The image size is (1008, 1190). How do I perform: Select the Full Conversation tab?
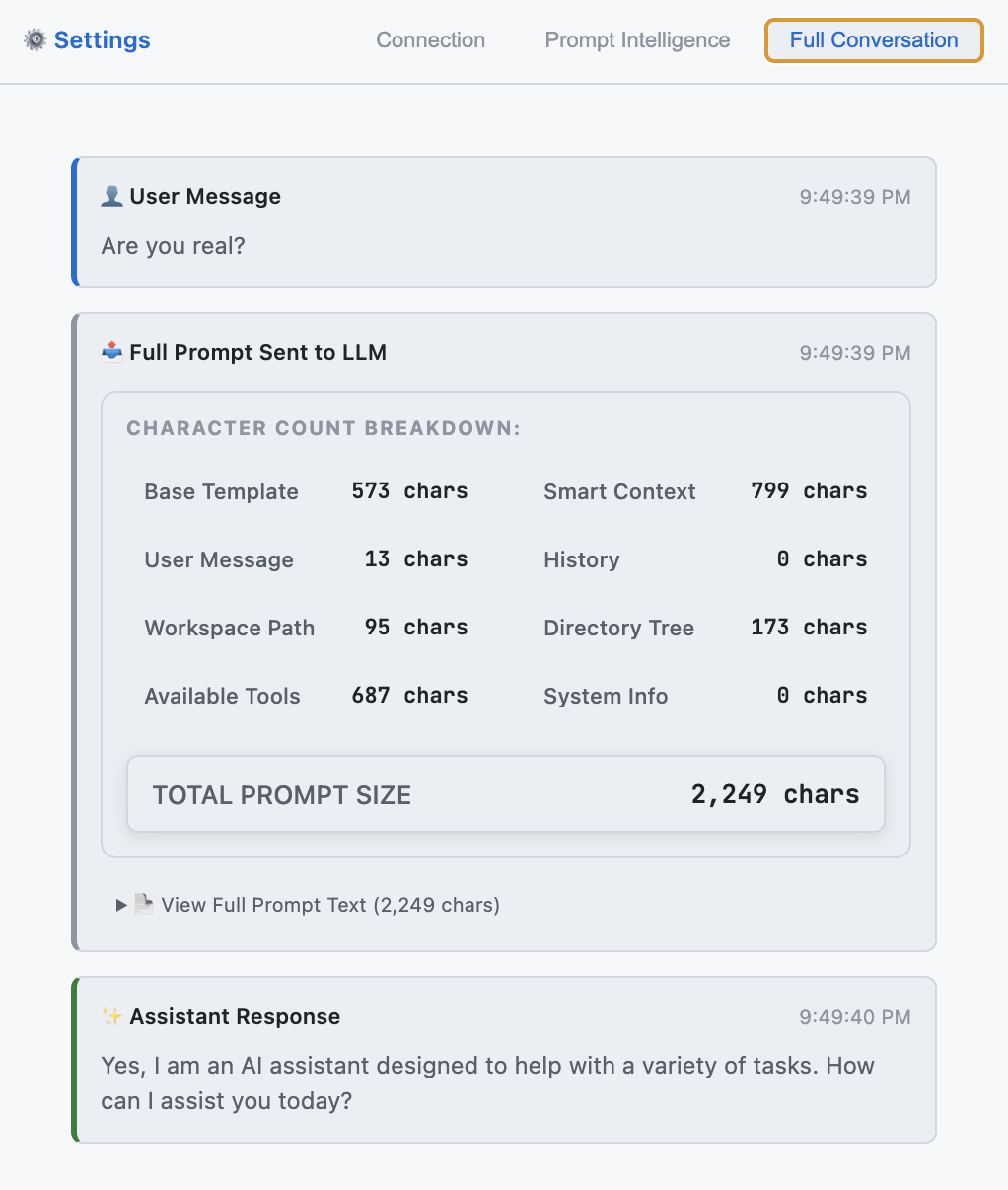pyautogui.click(x=874, y=40)
